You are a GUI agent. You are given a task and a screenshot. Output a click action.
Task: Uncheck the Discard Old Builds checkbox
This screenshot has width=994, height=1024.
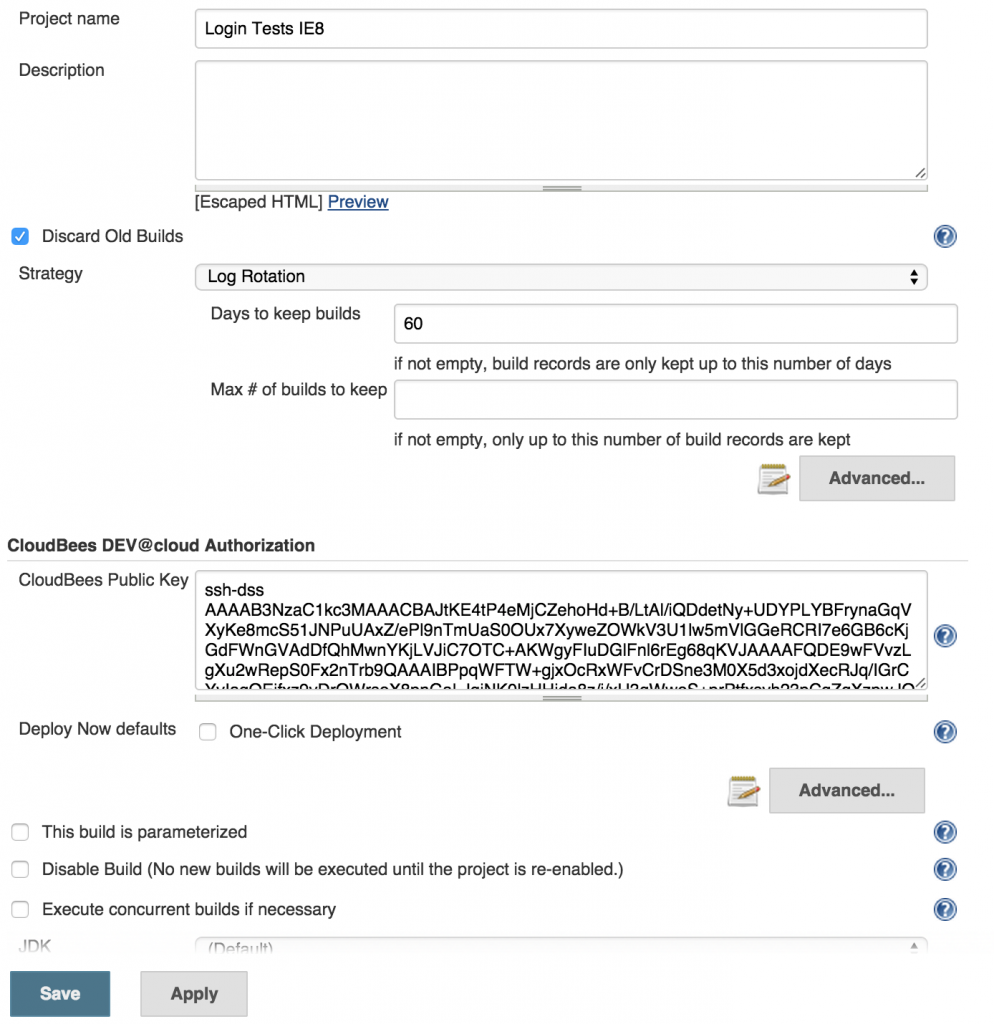coord(20,236)
